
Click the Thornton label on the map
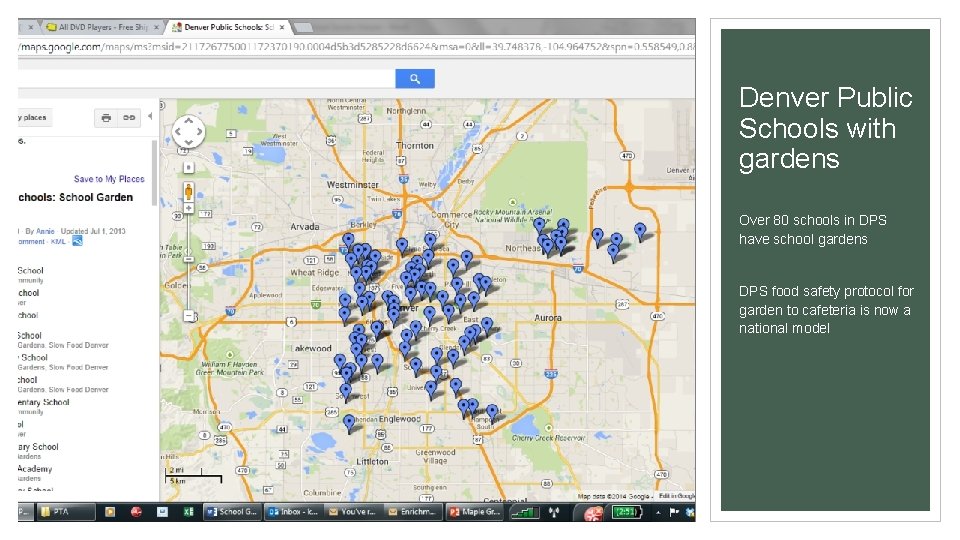tap(414, 146)
